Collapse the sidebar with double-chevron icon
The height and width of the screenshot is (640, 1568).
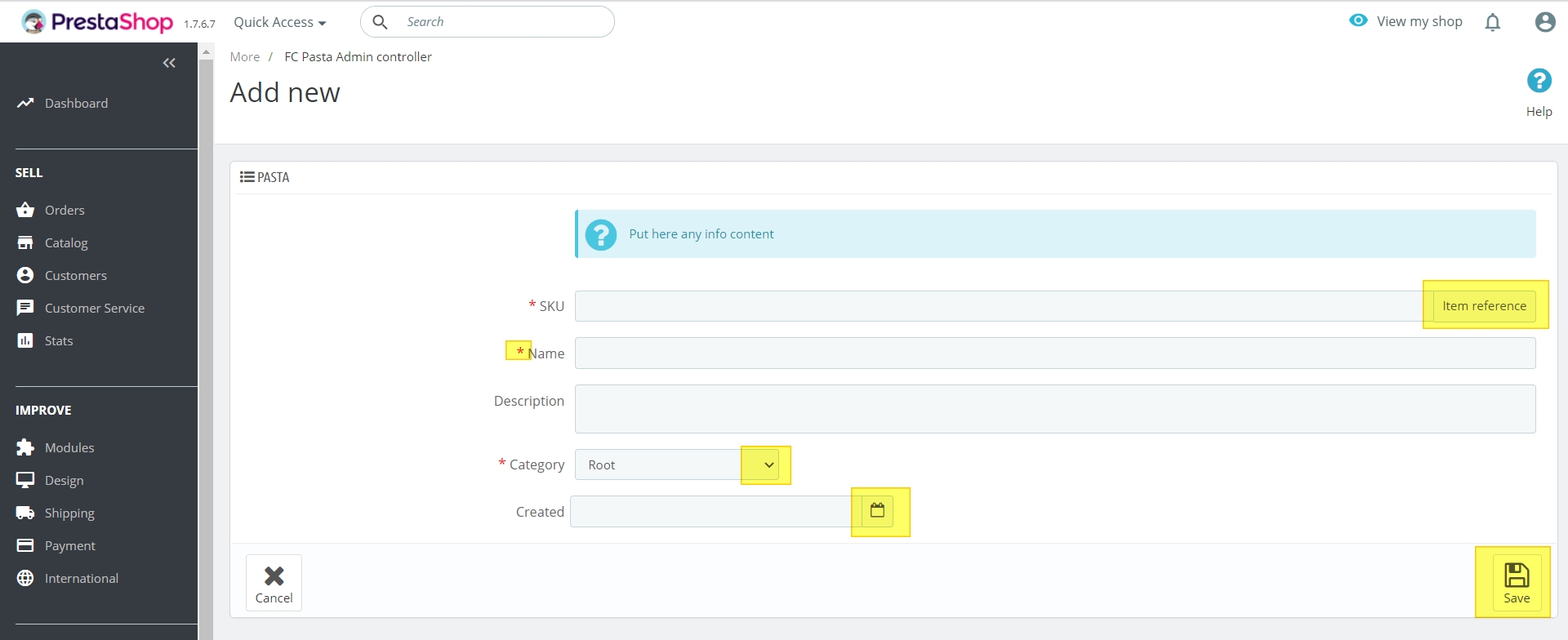[169, 63]
